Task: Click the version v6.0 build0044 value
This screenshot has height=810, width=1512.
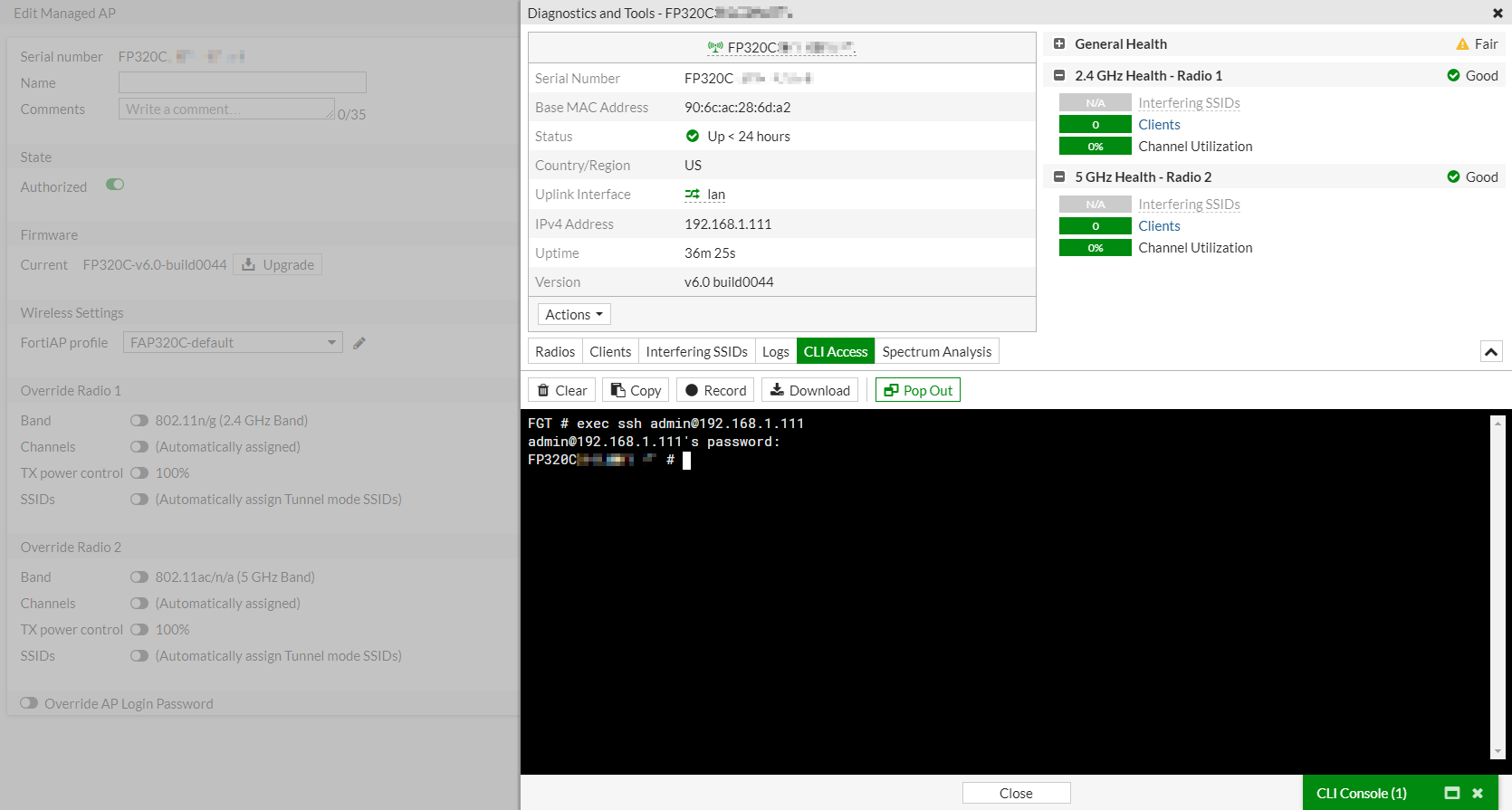Action: (x=729, y=282)
